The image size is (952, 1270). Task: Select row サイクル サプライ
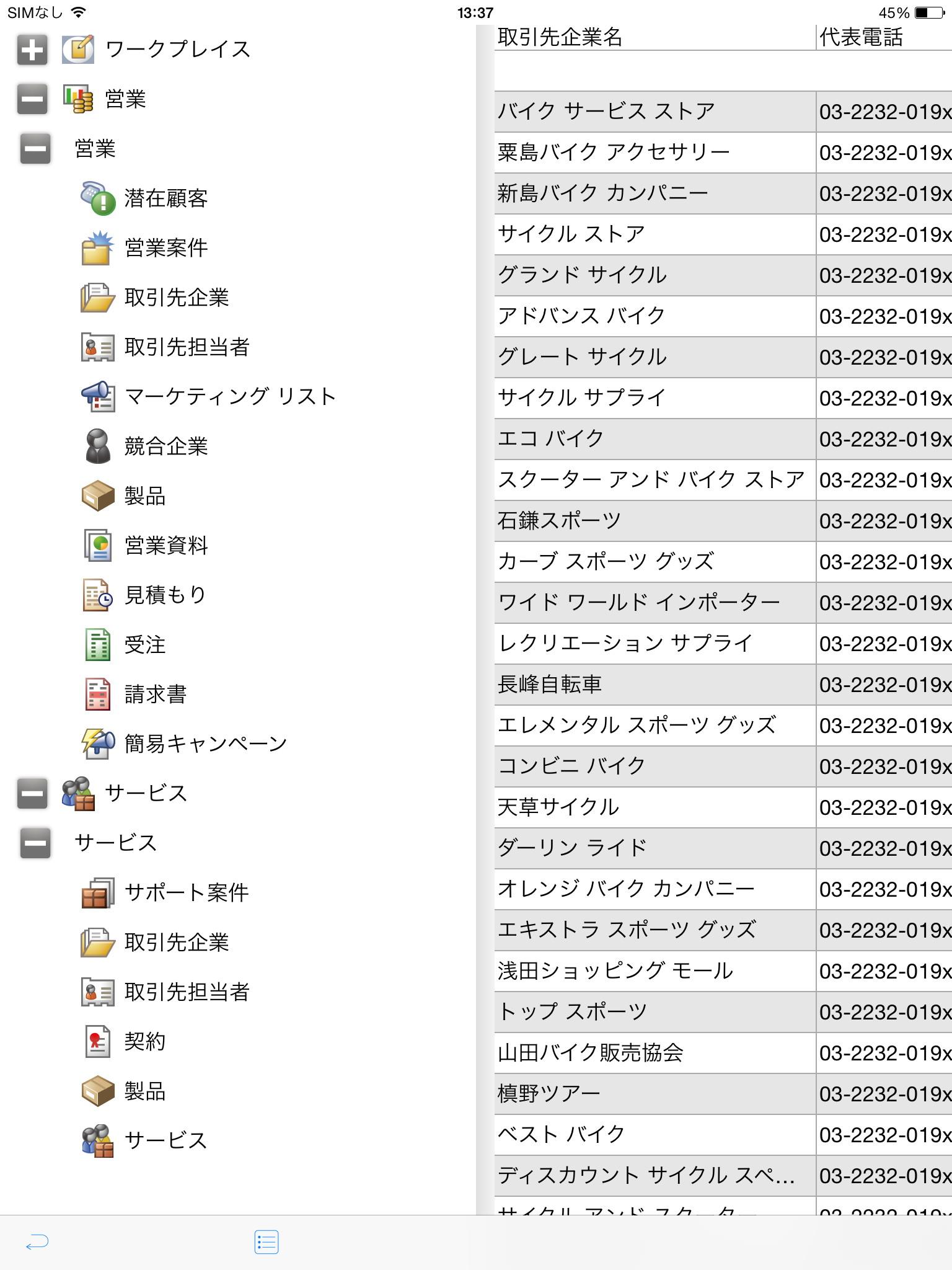[x=723, y=398]
